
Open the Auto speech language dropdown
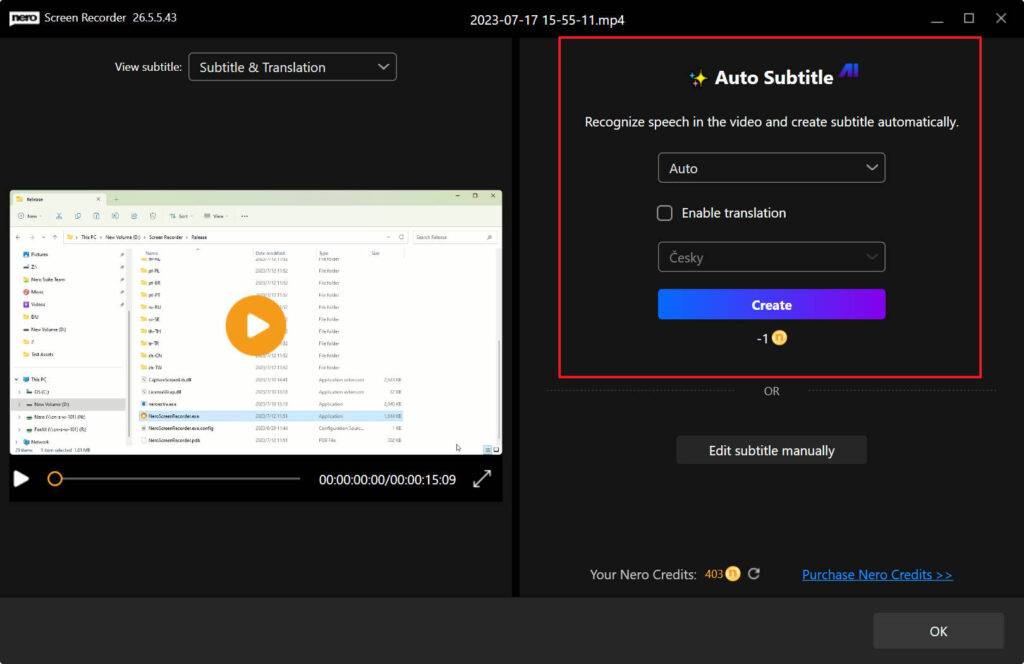pos(771,167)
